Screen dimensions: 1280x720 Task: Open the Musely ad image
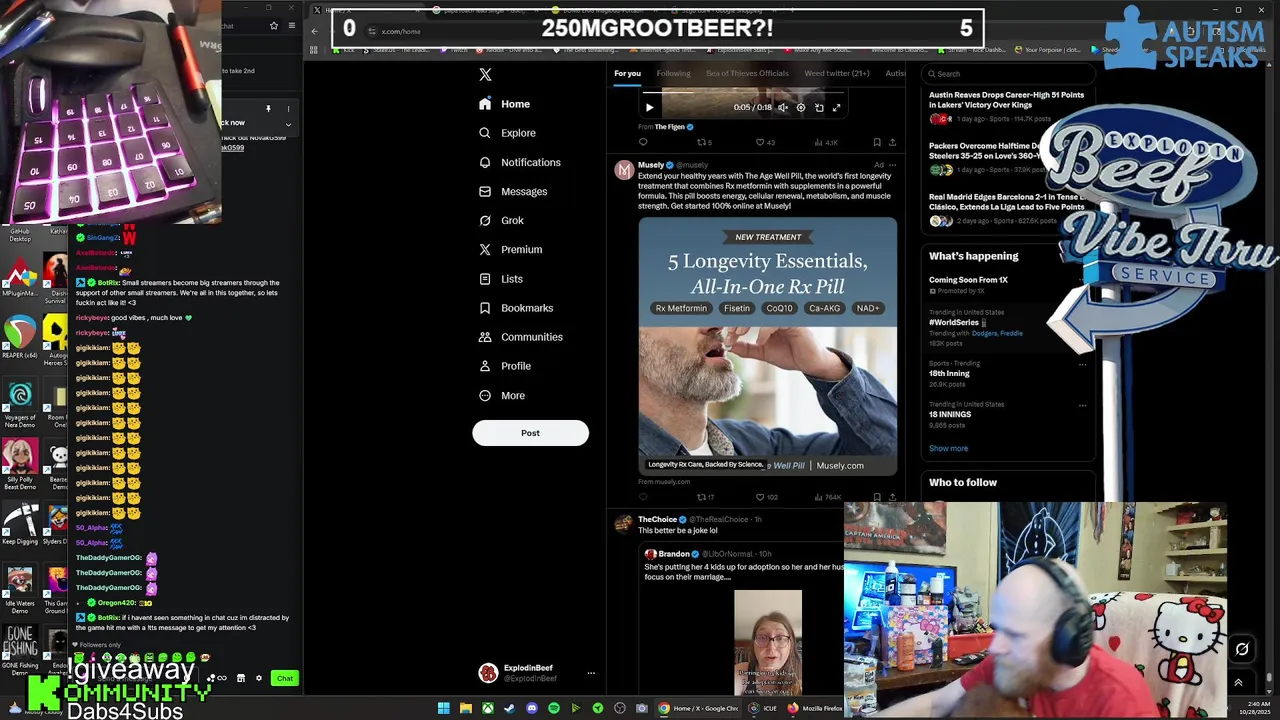767,345
